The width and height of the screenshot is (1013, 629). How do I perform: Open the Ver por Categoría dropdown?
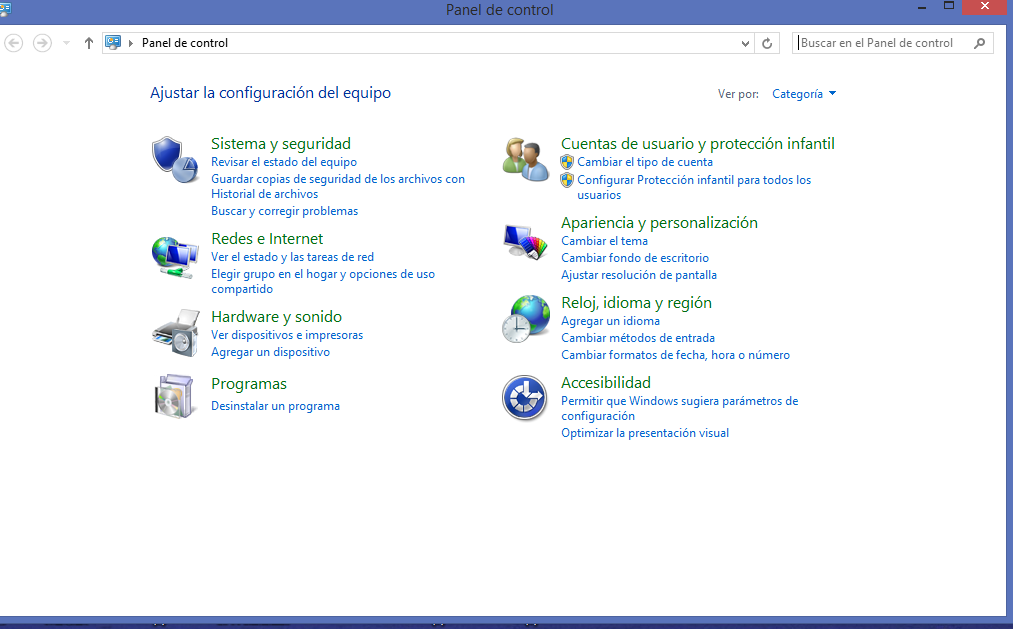tap(804, 94)
